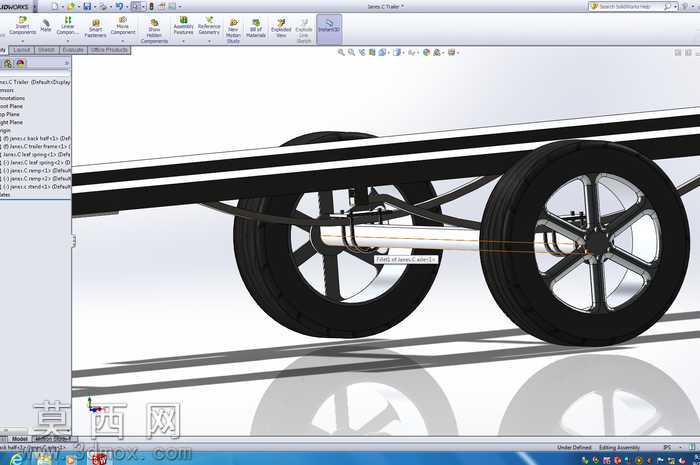Click Move Component tool
The height and width of the screenshot is (465, 700).
[x=123, y=26]
